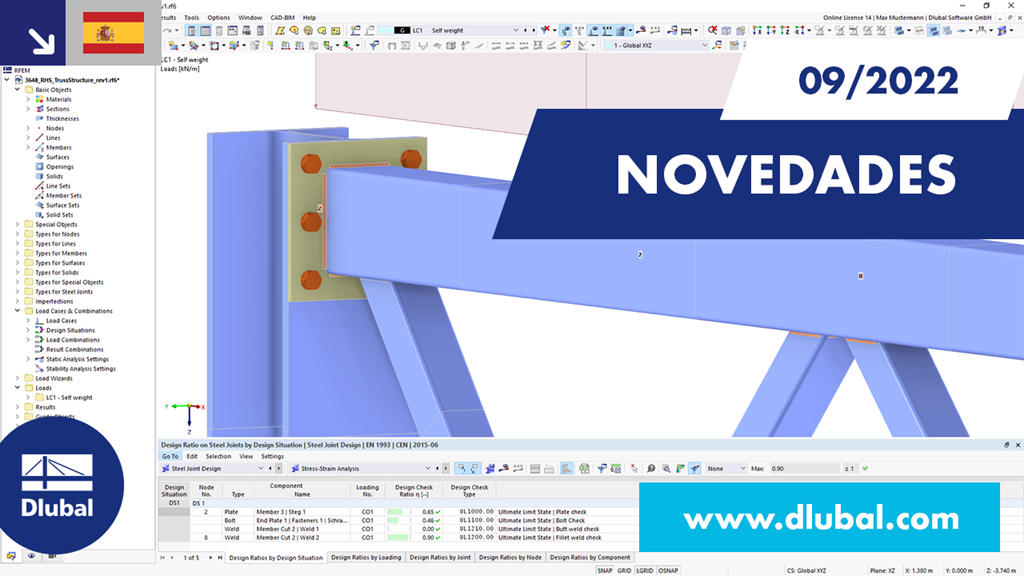Click the Materials icon in navigator

point(39,99)
